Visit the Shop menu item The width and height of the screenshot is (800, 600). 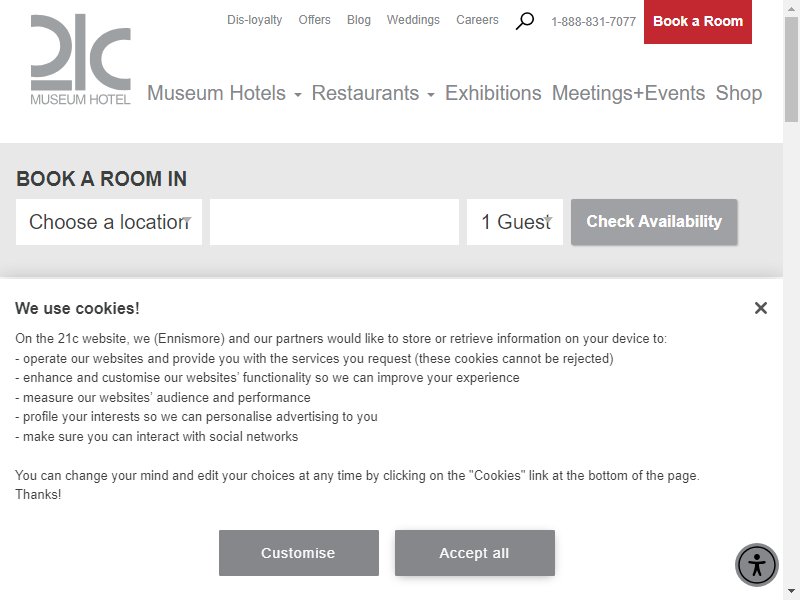[739, 93]
